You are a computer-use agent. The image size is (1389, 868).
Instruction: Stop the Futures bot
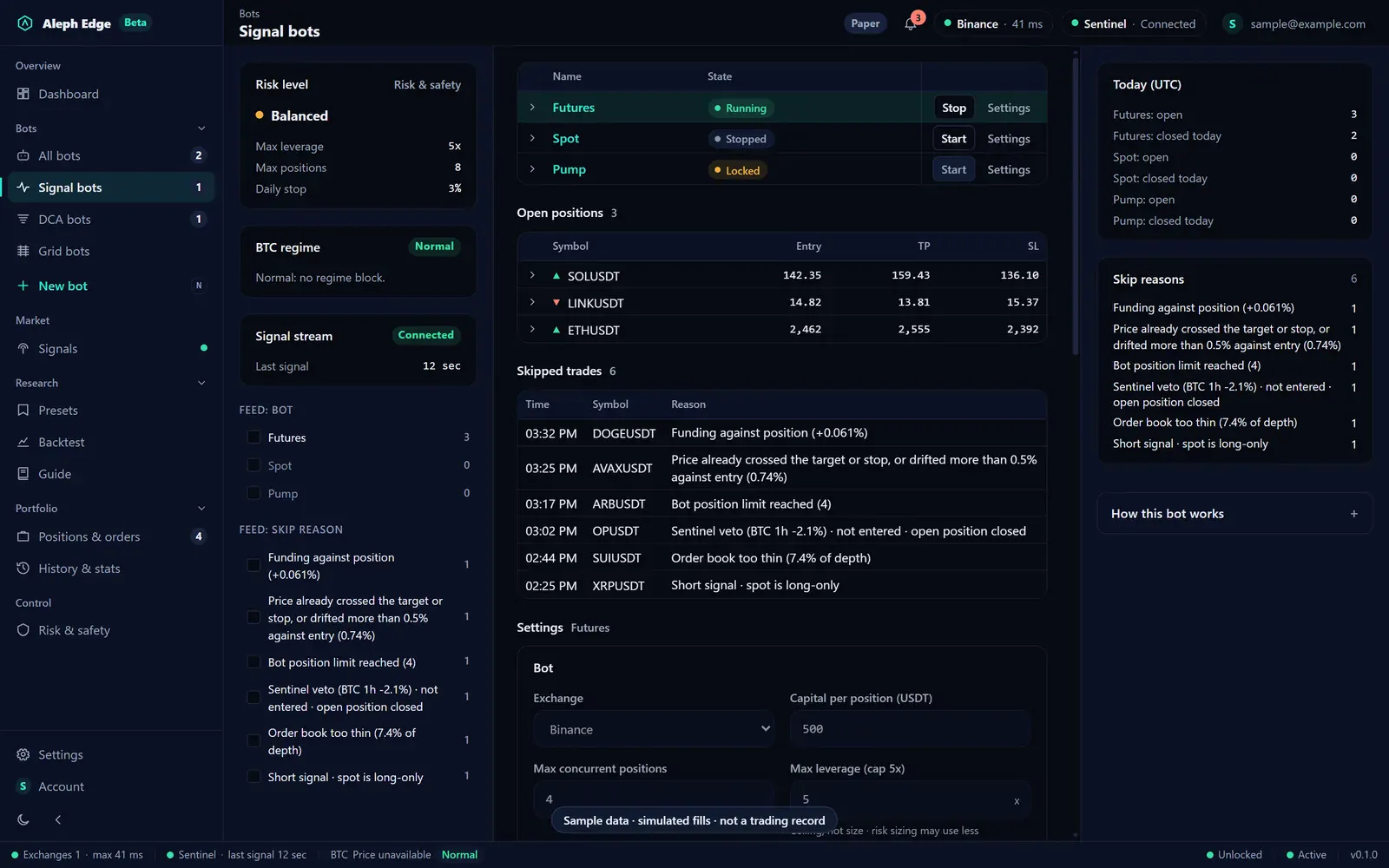[x=954, y=108]
